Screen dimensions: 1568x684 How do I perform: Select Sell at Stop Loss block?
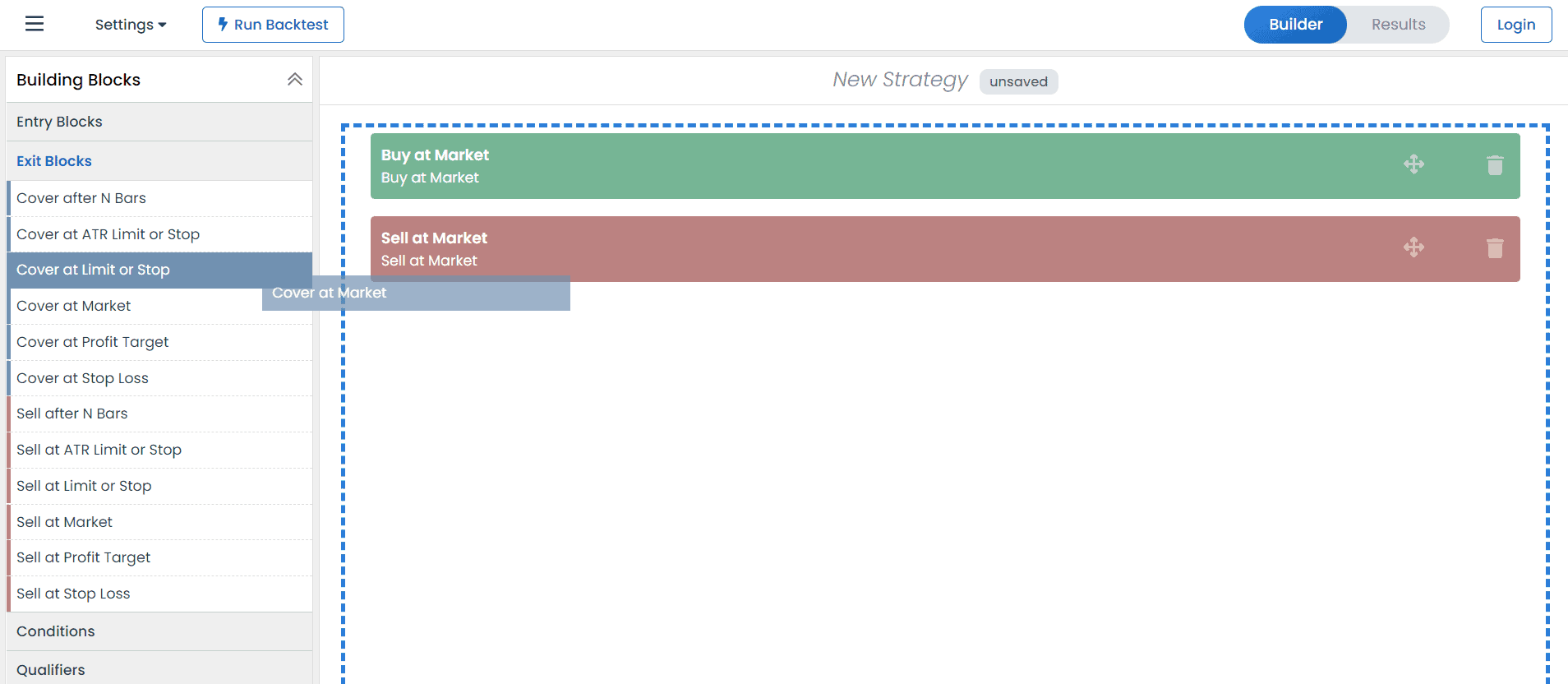point(73,594)
